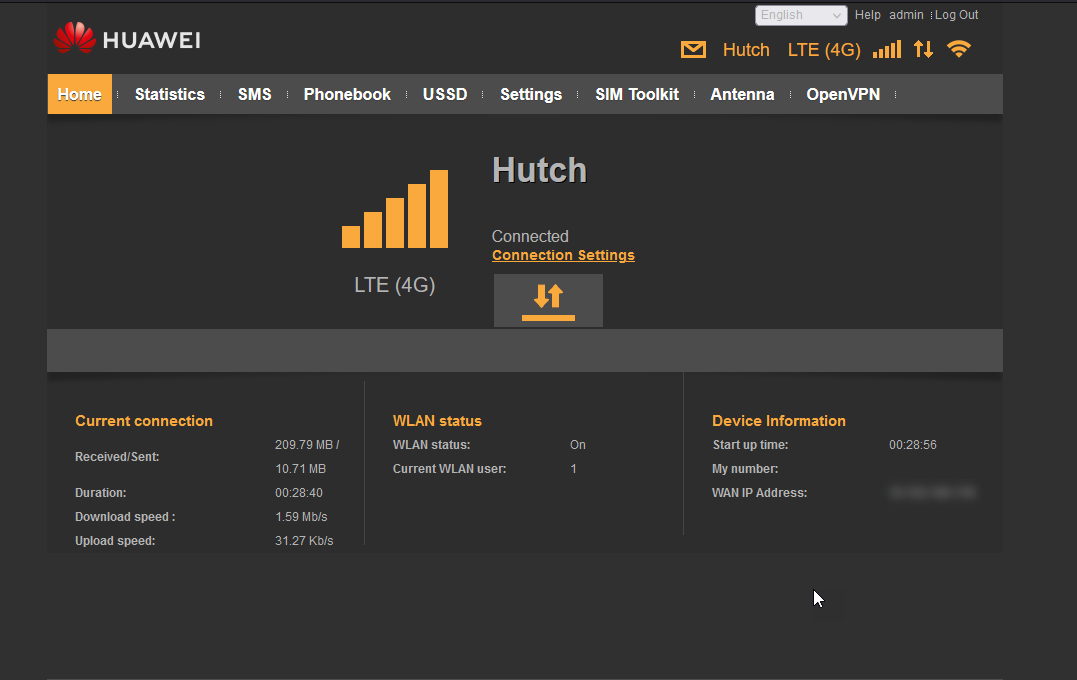Click the LTE (4G) text in header

pos(824,49)
